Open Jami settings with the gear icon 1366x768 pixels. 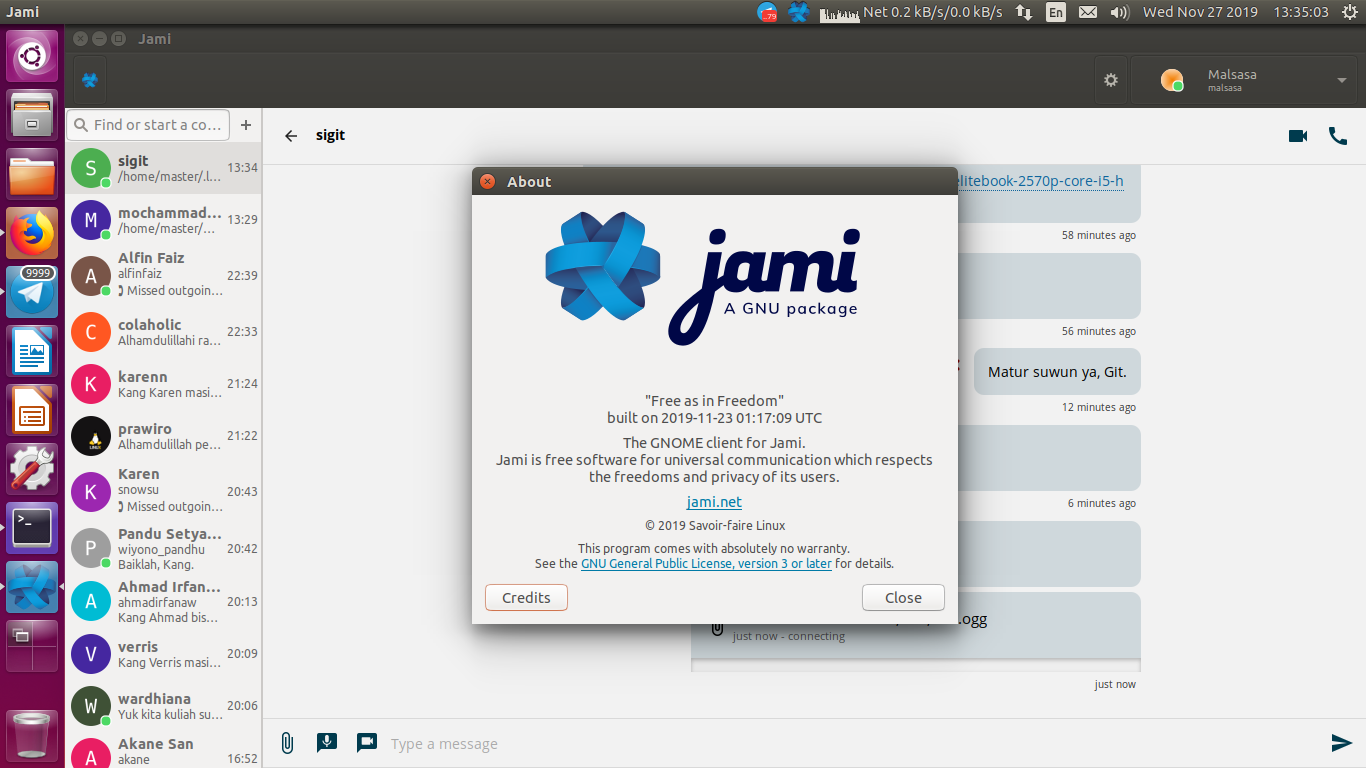pyautogui.click(x=1110, y=80)
